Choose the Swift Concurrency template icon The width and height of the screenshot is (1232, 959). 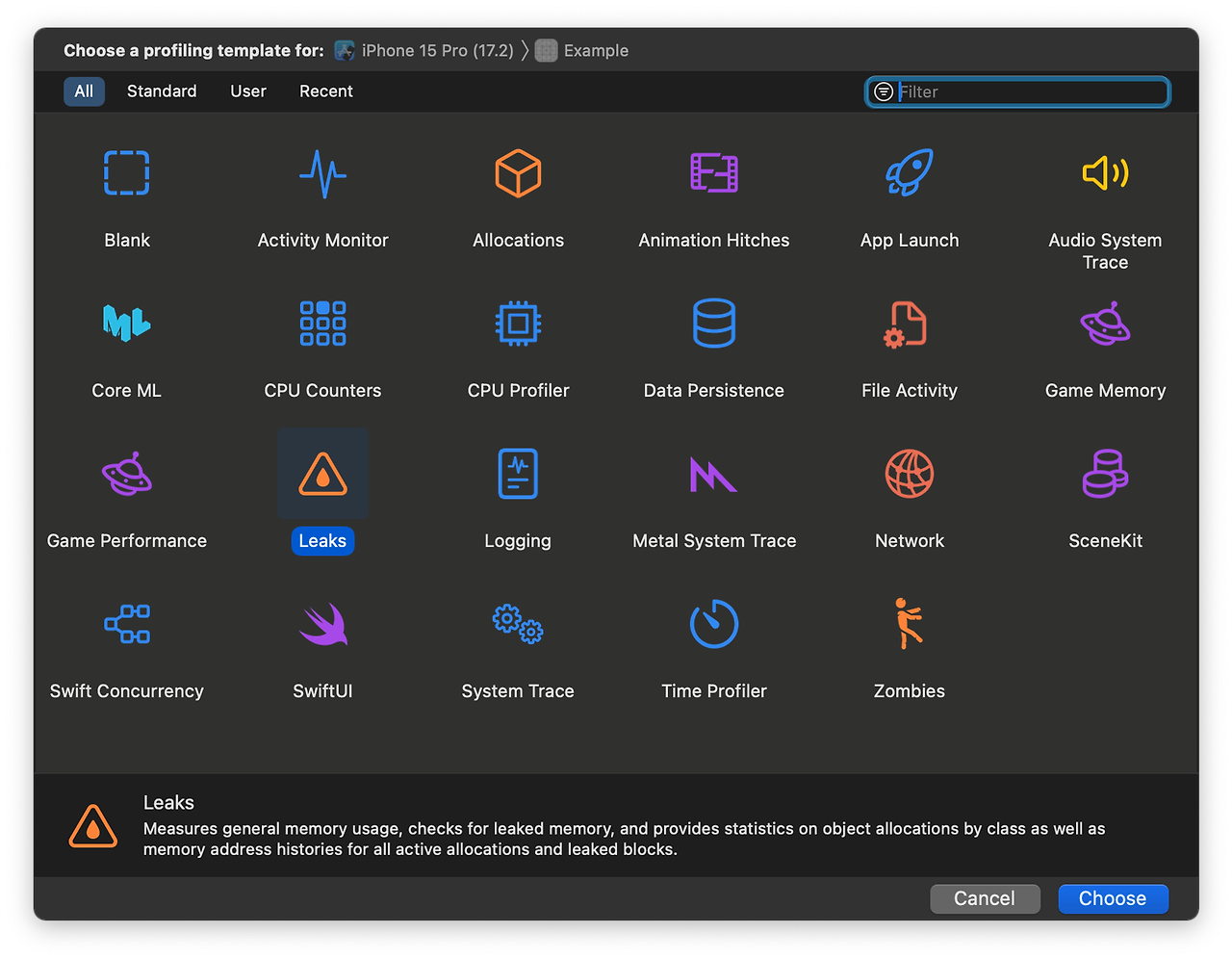(x=127, y=624)
